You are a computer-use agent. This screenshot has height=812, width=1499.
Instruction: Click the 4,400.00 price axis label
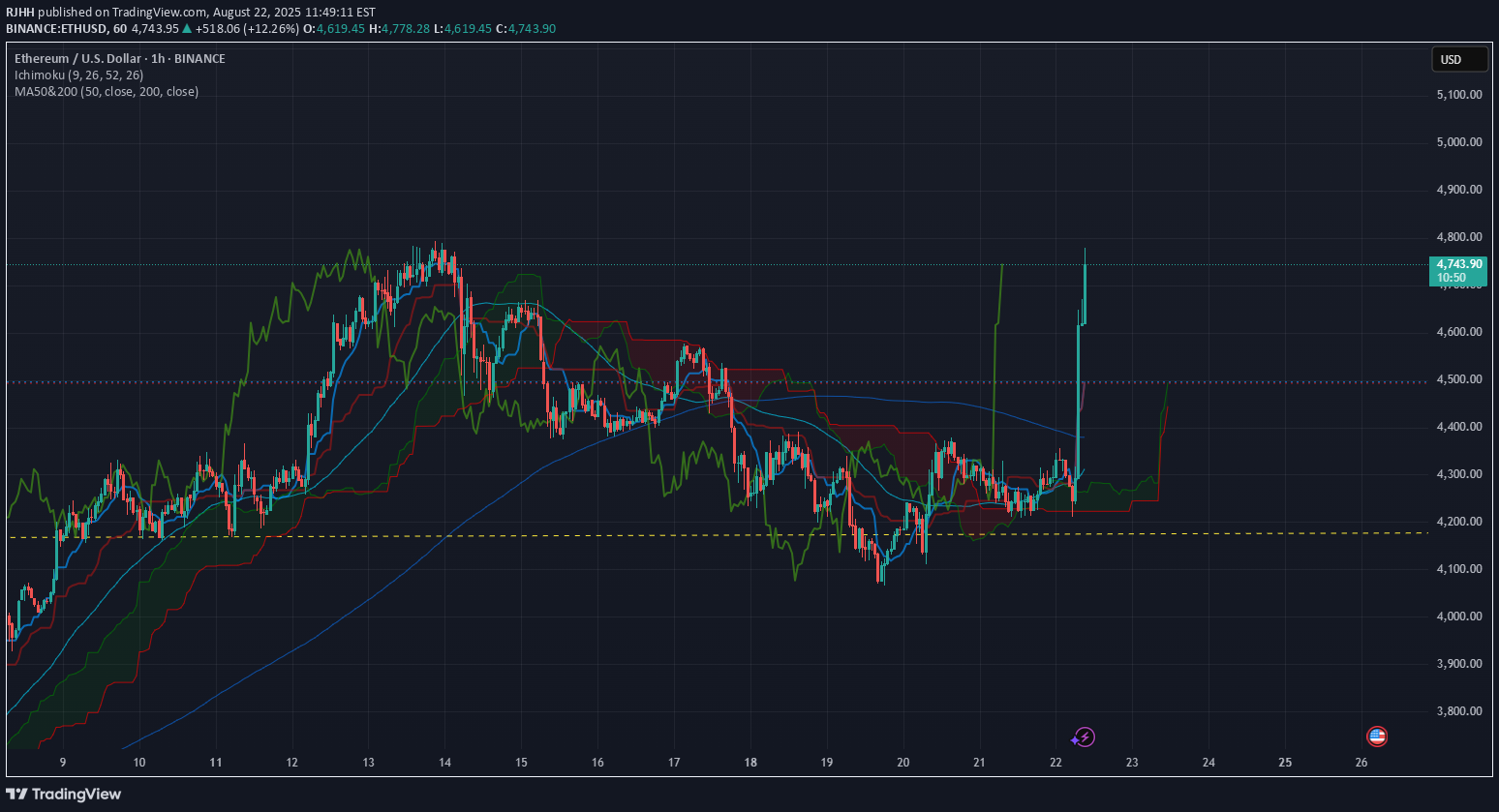click(x=1459, y=427)
